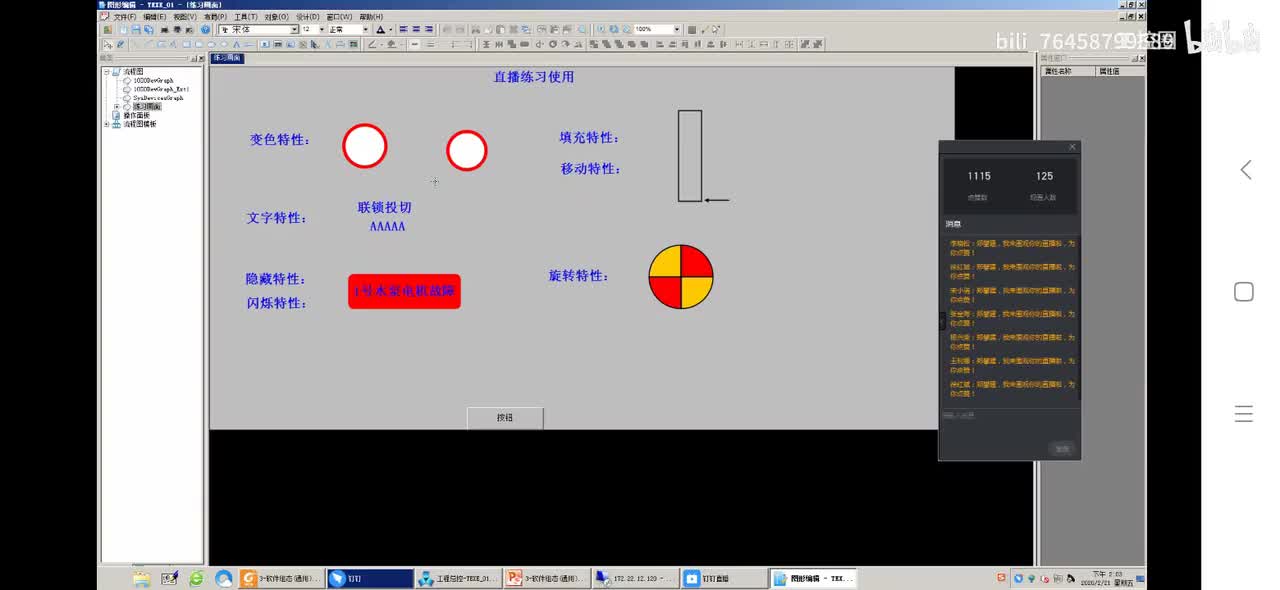Open the file explorer taskbar icon
Viewport: 1280px width, 590px height.
(141, 578)
